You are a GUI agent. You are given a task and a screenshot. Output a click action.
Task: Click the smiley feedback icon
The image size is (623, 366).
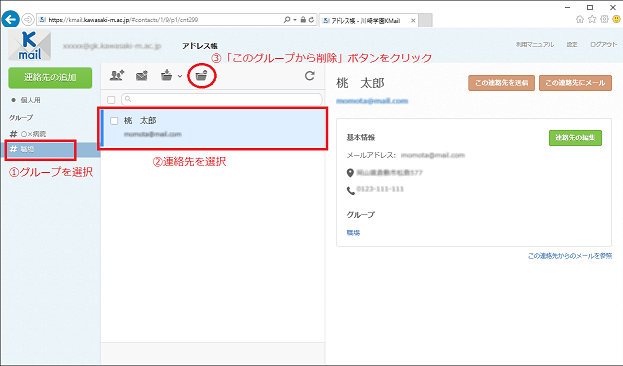point(616,19)
